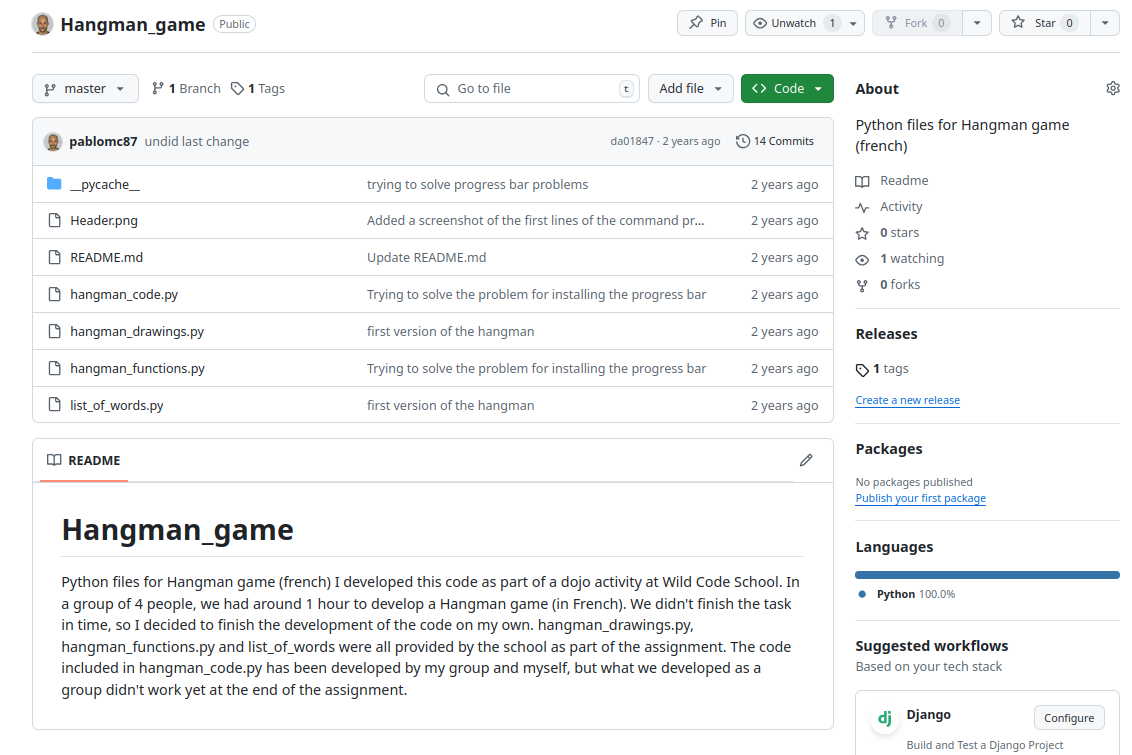The height and width of the screenshot is (755, 1132).
Task: Open hangman_code.py file
Action: [x=124, y=294]
